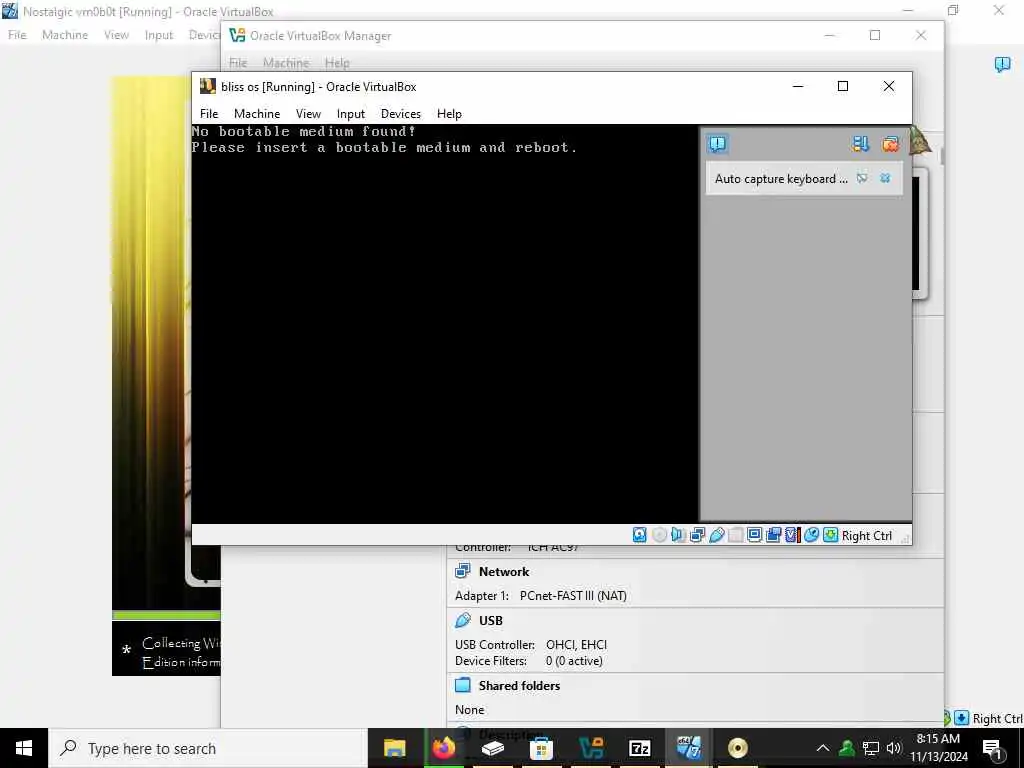Click notification icon in Nostalgic vm0b0t window corner
Image resolution: width=1024 pixels, height=768 pixels.
(1002, 64)
